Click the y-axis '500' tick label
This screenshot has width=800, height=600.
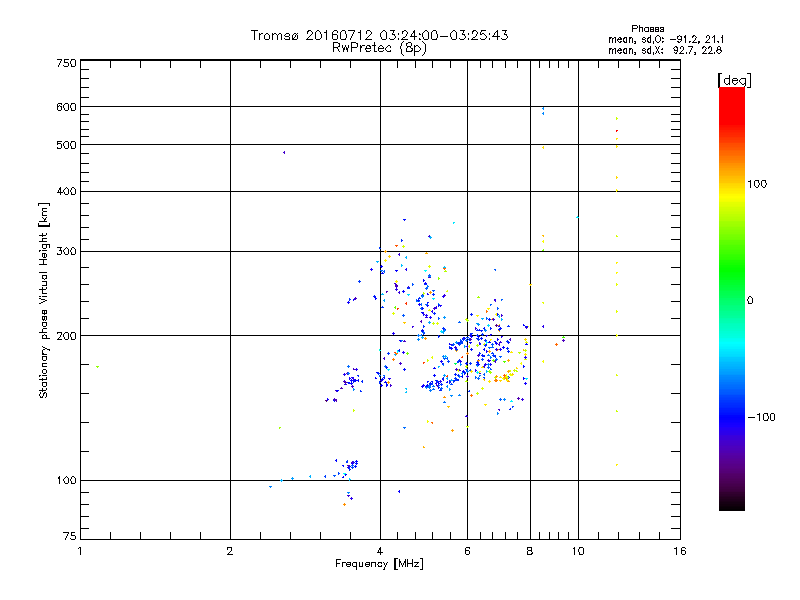66,145
